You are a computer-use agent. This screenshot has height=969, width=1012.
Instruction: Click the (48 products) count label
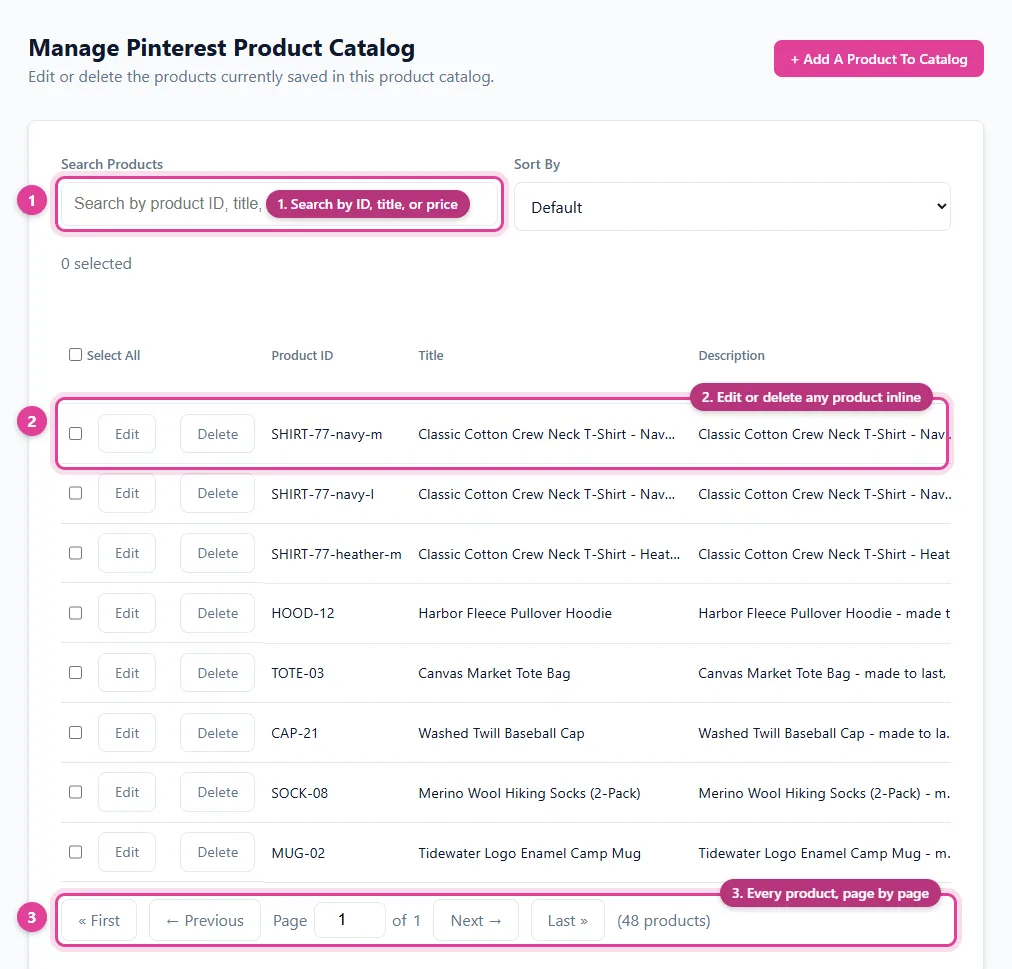(x=663, y=920)
